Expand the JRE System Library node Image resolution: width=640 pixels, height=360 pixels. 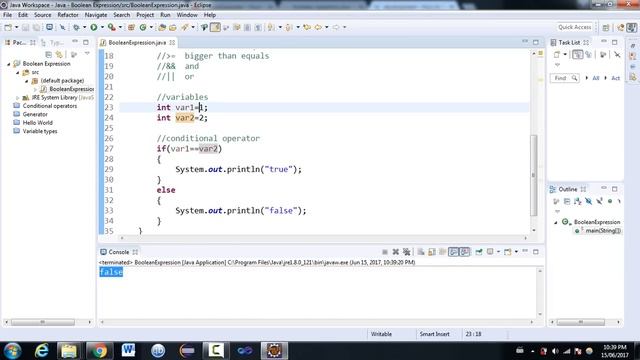point(18,98)
